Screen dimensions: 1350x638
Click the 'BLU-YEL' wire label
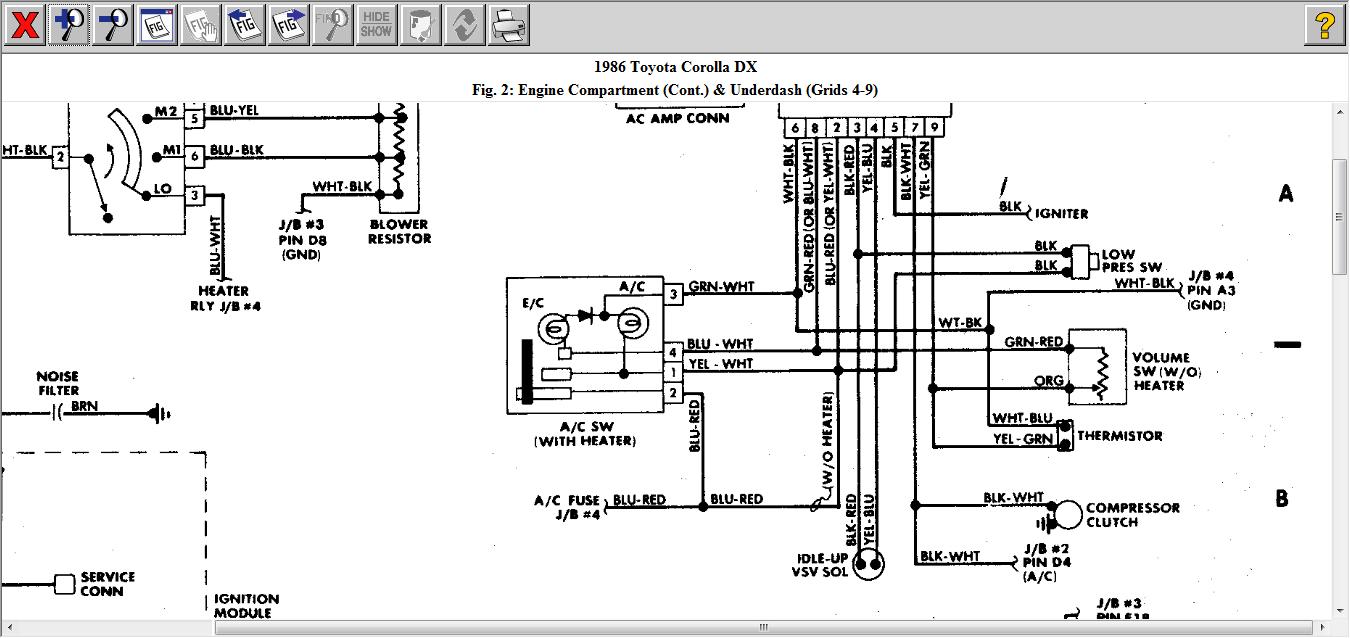(x=235, y=110)
